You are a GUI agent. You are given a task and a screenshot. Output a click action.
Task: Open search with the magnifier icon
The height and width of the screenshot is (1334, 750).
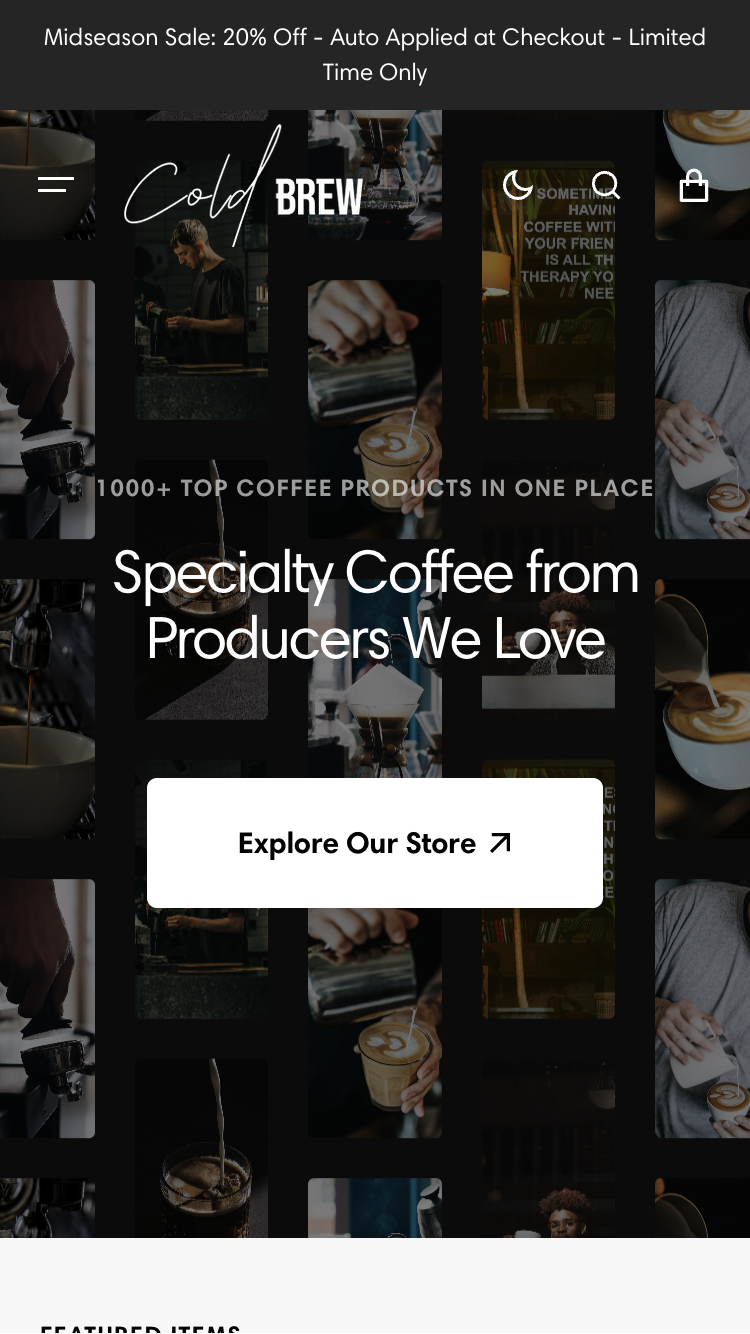[605, 185]
